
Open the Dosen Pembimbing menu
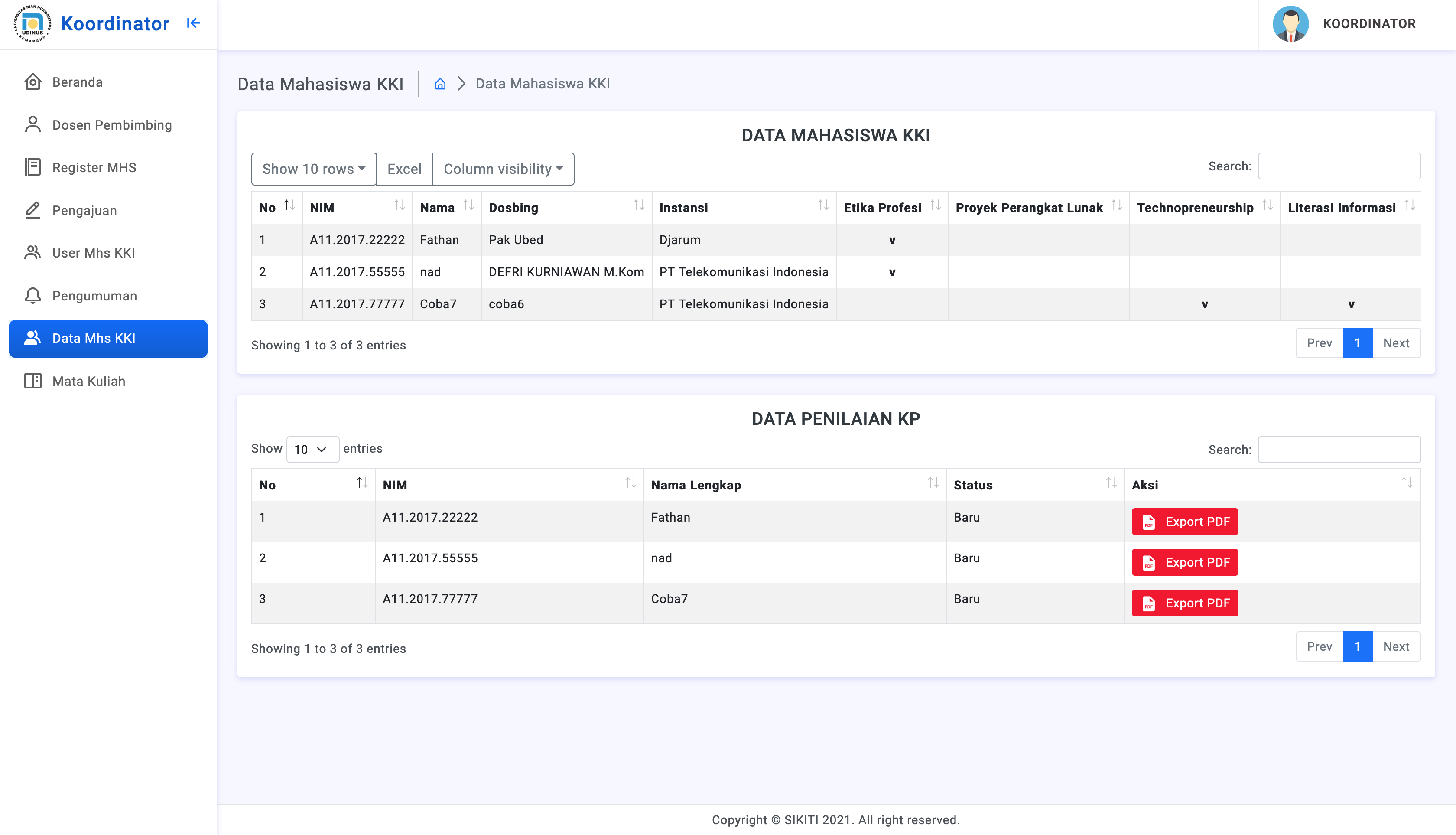pos(108,125)
